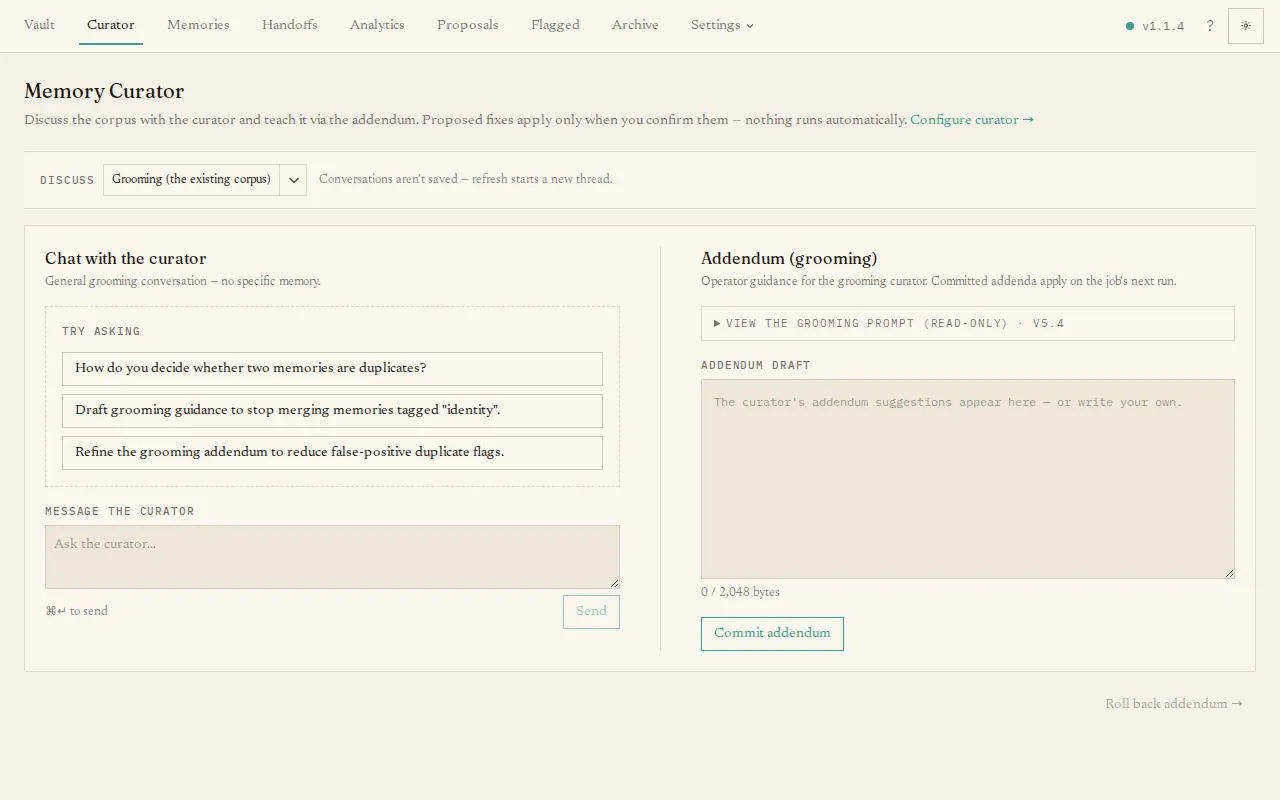
Task: Focus the Ask the curator message box
Action: coord(332,557)
